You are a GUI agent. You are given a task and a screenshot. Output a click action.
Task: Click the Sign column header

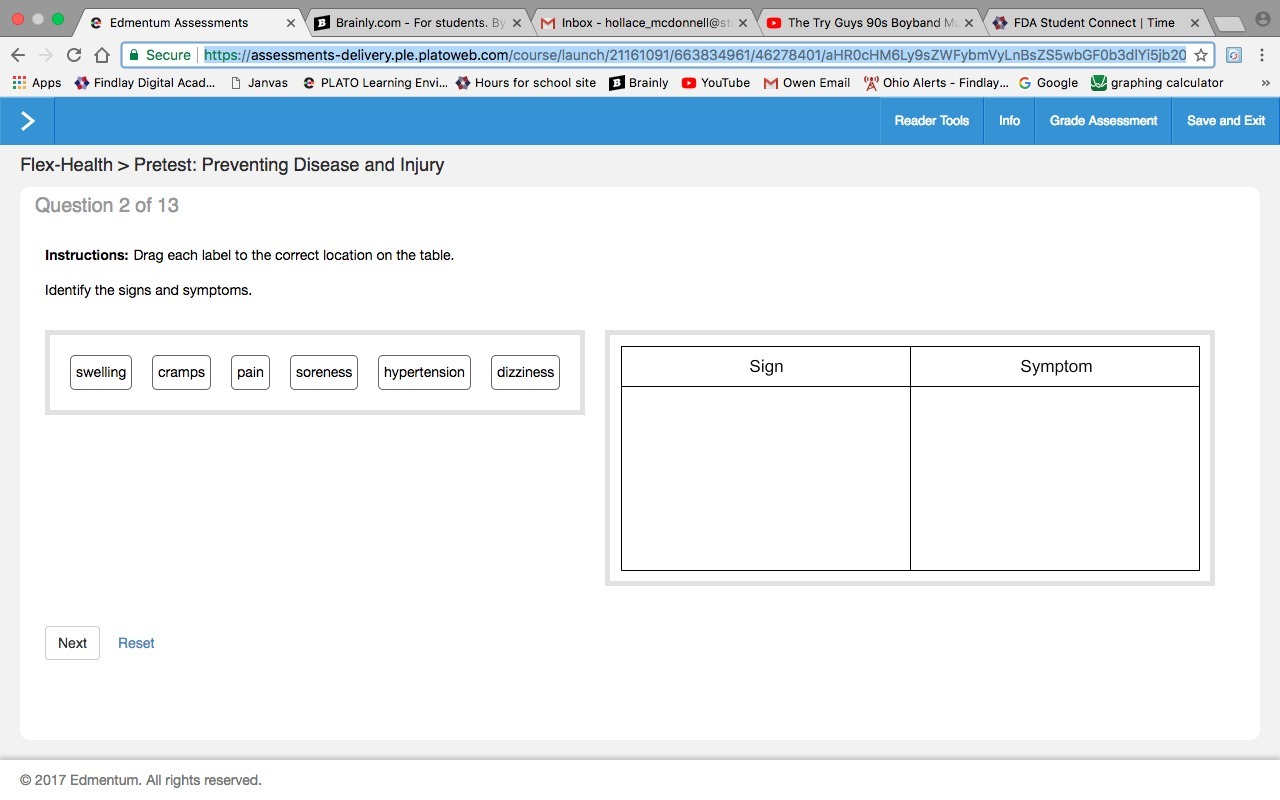click(x=766, y=366)
